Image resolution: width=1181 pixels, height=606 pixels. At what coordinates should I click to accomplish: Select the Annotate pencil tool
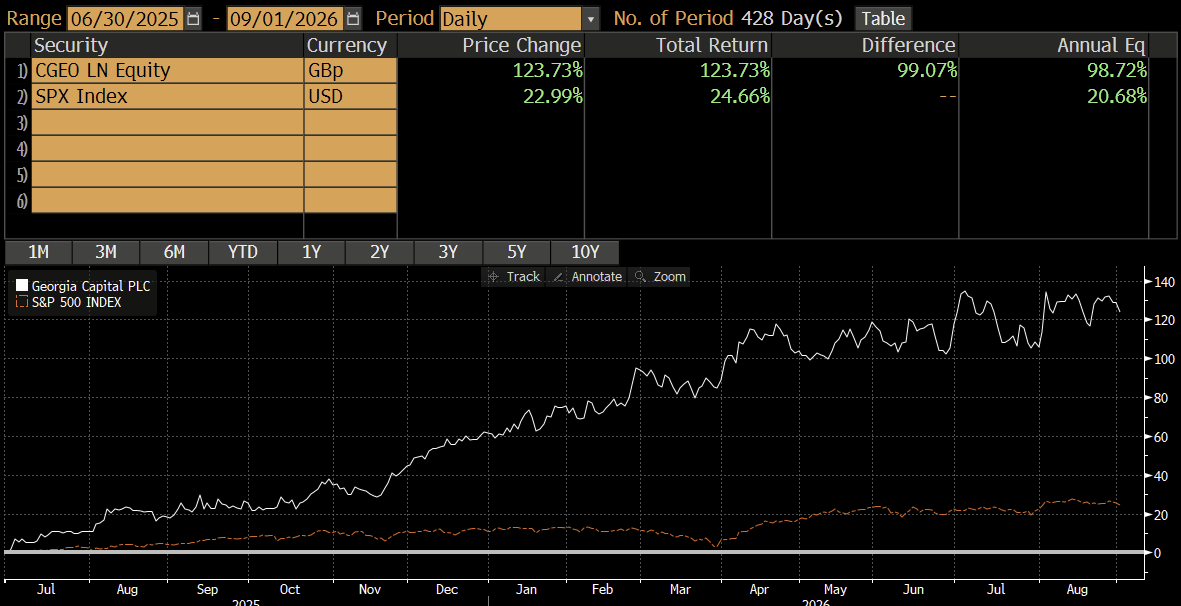tap(586, 277)
